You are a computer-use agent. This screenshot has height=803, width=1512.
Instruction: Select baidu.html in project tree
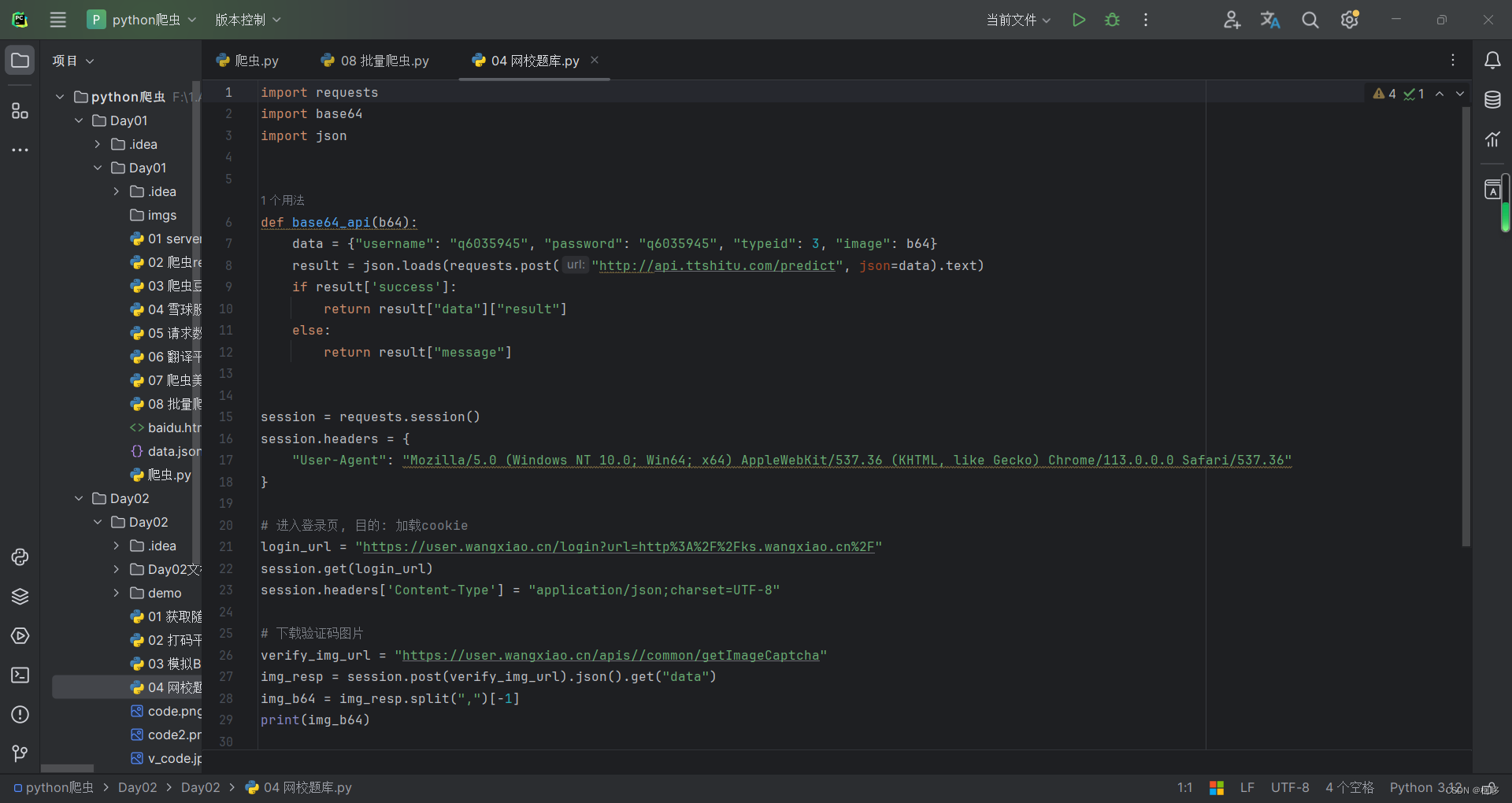click(x=165, y=427)
